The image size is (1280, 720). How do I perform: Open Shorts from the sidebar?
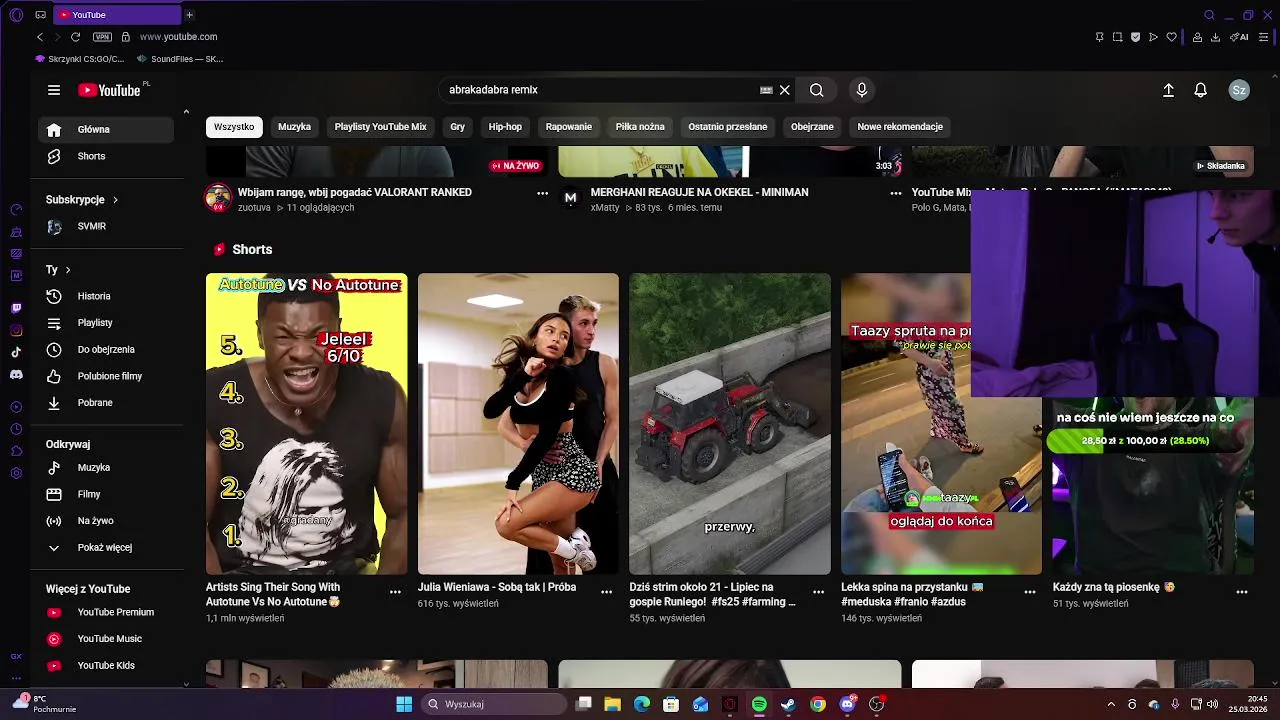[x=106, y=156]
